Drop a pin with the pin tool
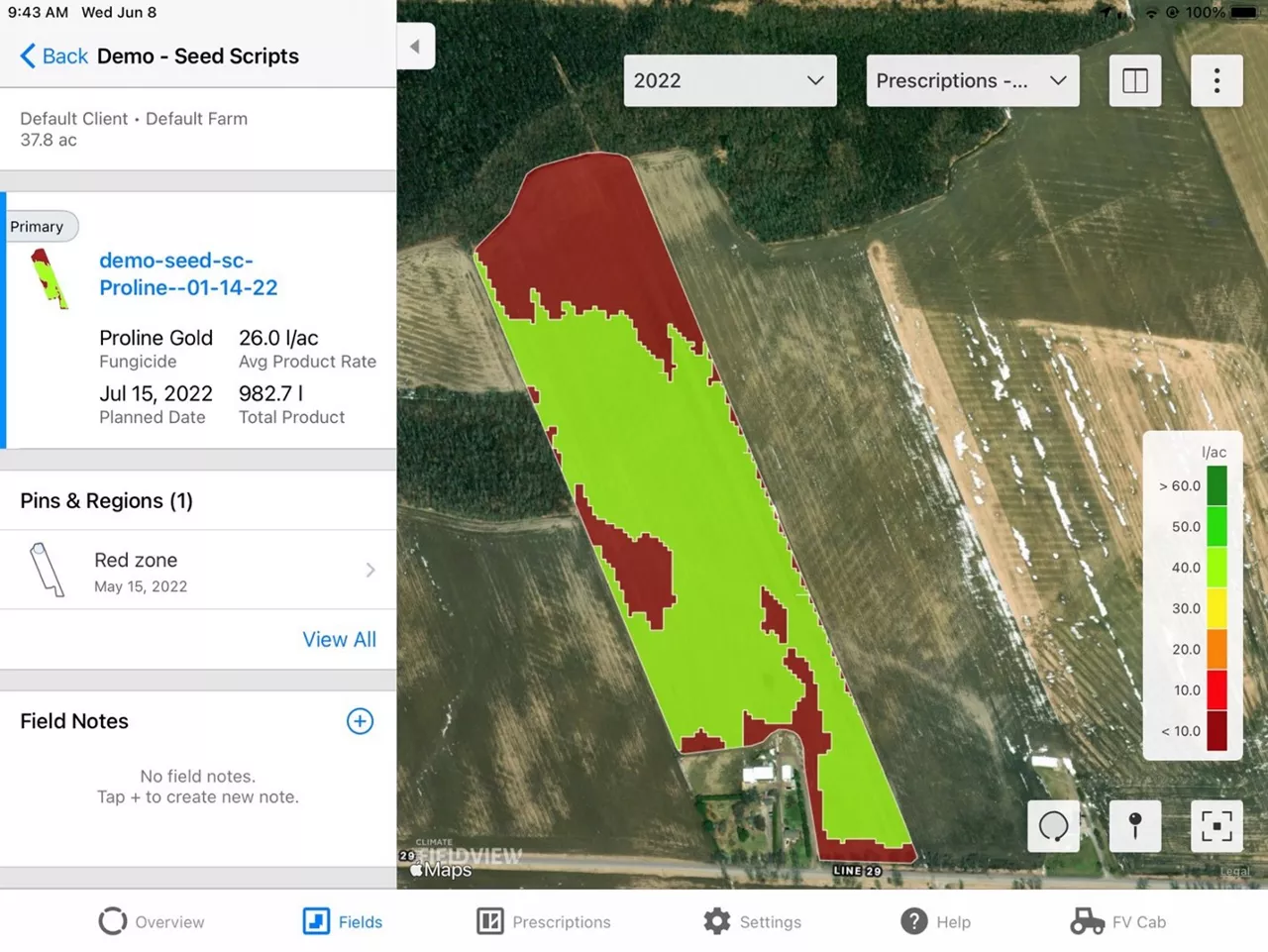 [1135, 825]
